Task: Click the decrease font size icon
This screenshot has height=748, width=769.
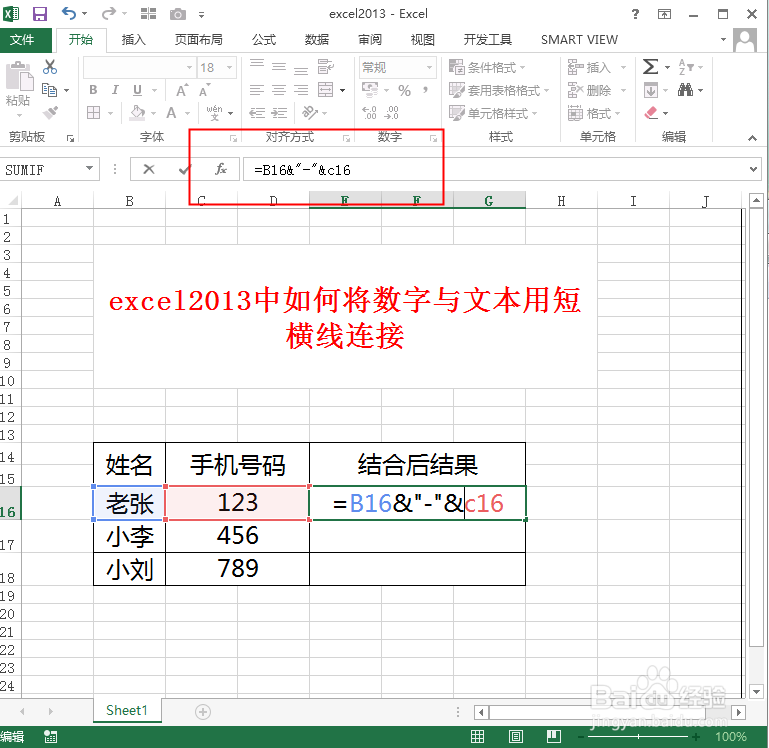Action: [x=205, y=90]
